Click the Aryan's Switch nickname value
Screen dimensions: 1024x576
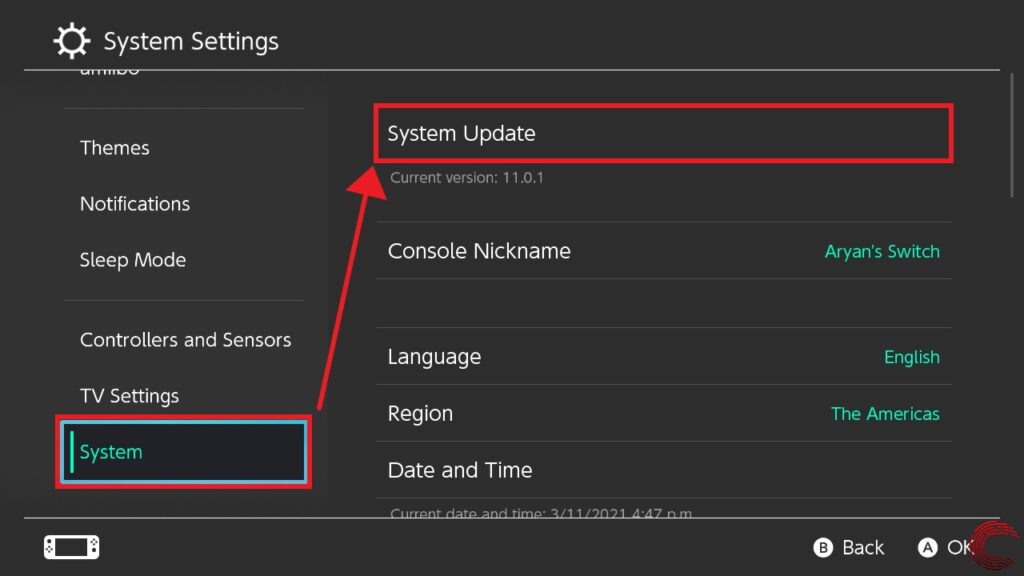[881, 252]
